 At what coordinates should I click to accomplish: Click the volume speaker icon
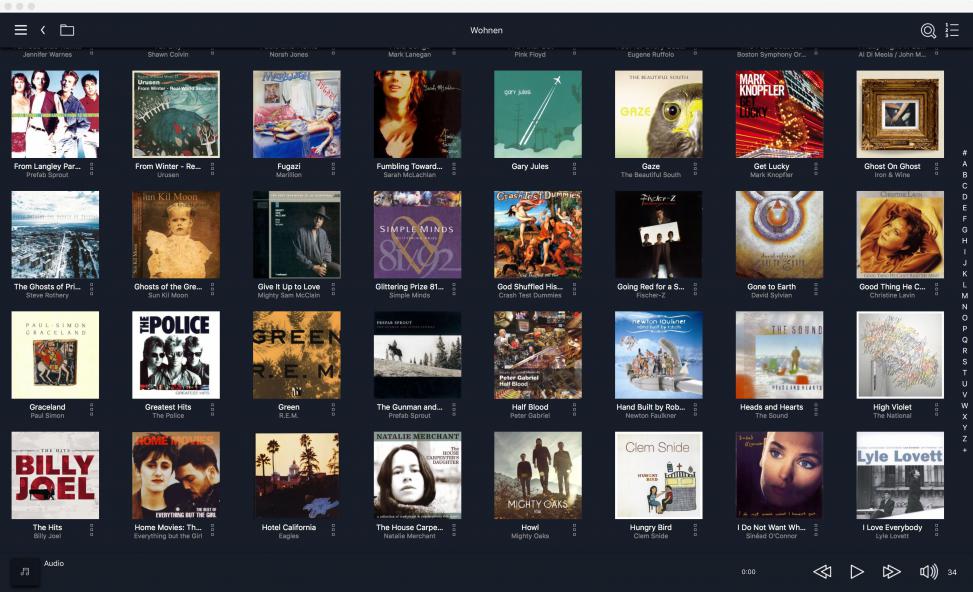coord(928,572)
